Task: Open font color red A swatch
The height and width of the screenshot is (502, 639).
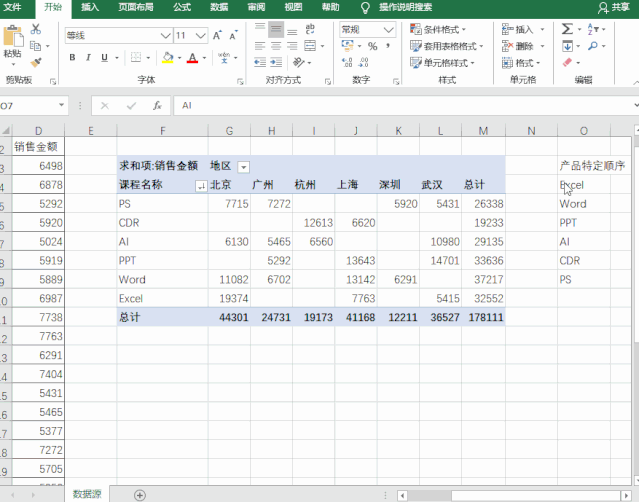Action: tap(192, 57)
